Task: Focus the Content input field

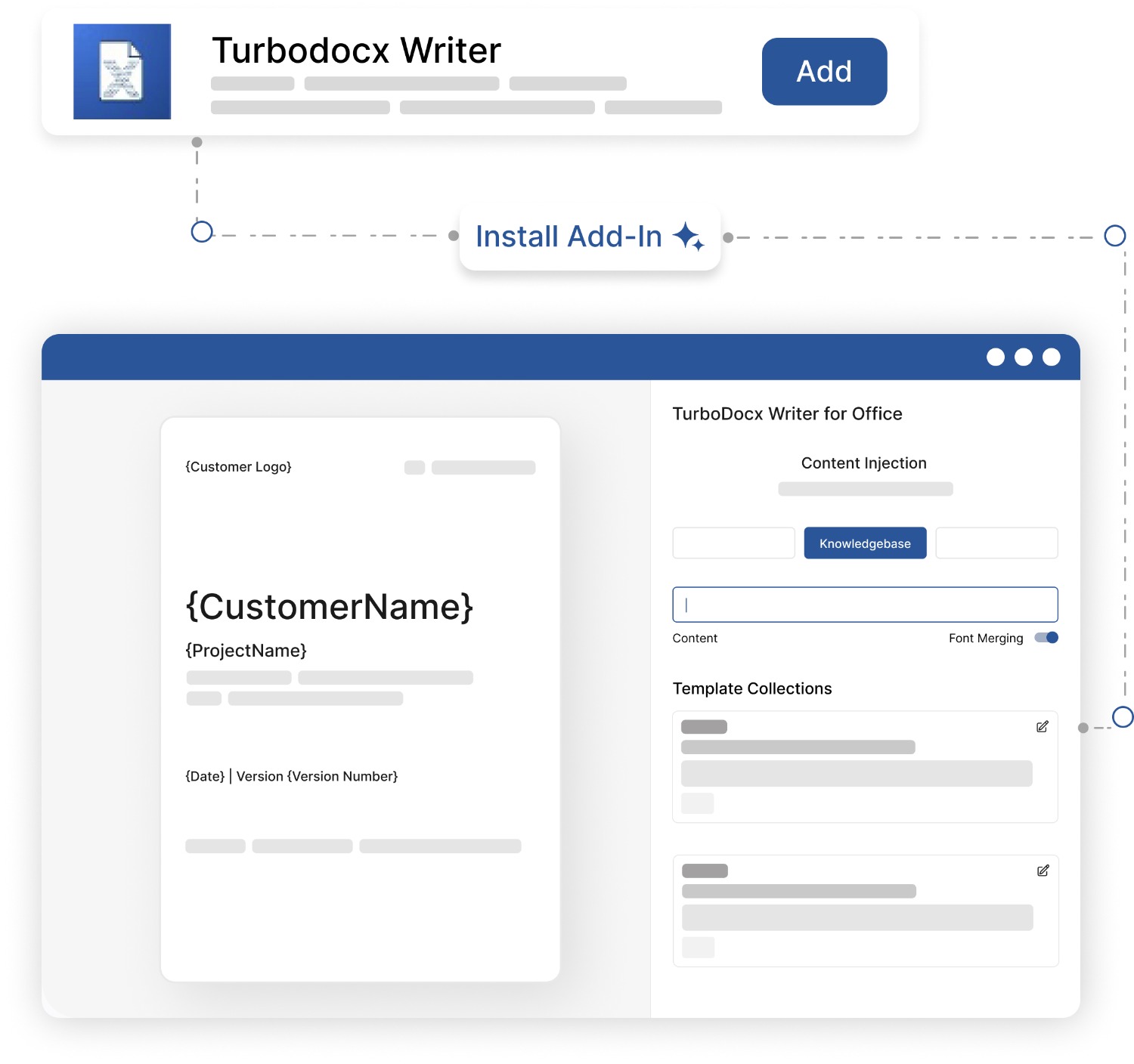Action: click(865, 605)
